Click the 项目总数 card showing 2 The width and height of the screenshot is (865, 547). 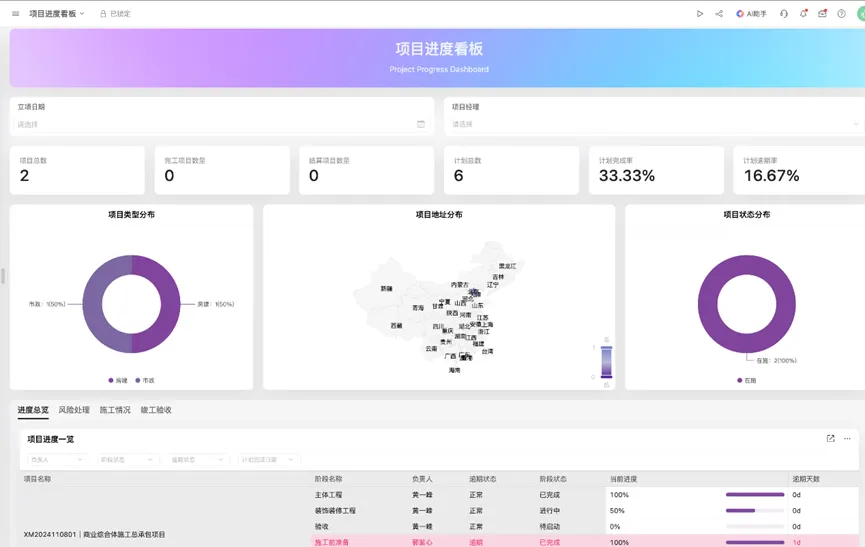pos(77,170)
